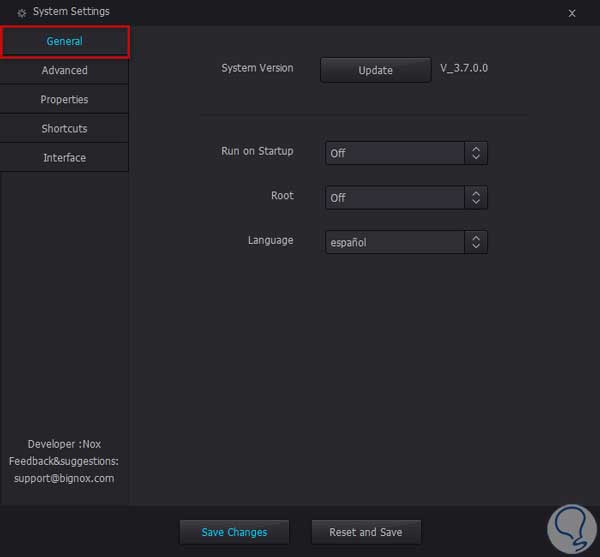Go to the Shortcuts tab
This screenshot has height=557, width=600.
(x=64, y=129)
